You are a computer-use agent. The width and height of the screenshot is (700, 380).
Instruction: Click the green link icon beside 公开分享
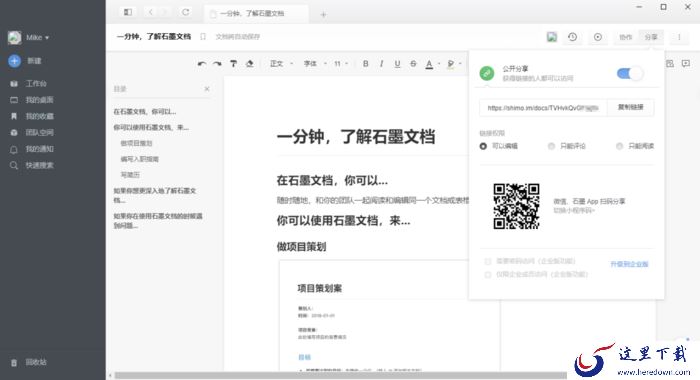tap(487, 73)
